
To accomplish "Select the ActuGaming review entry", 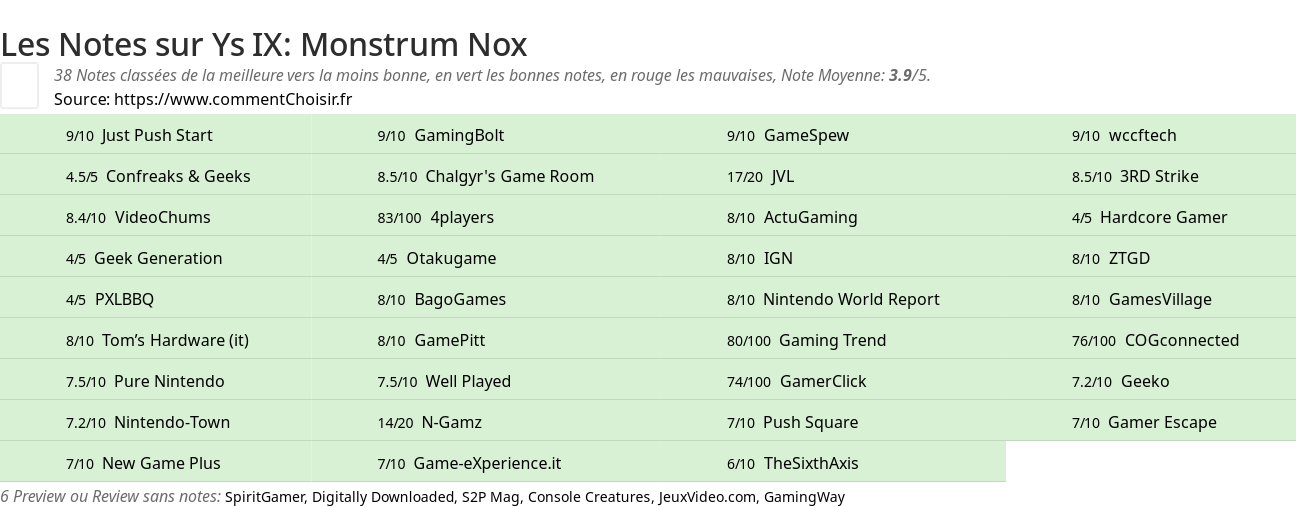I will coord(811,217).
